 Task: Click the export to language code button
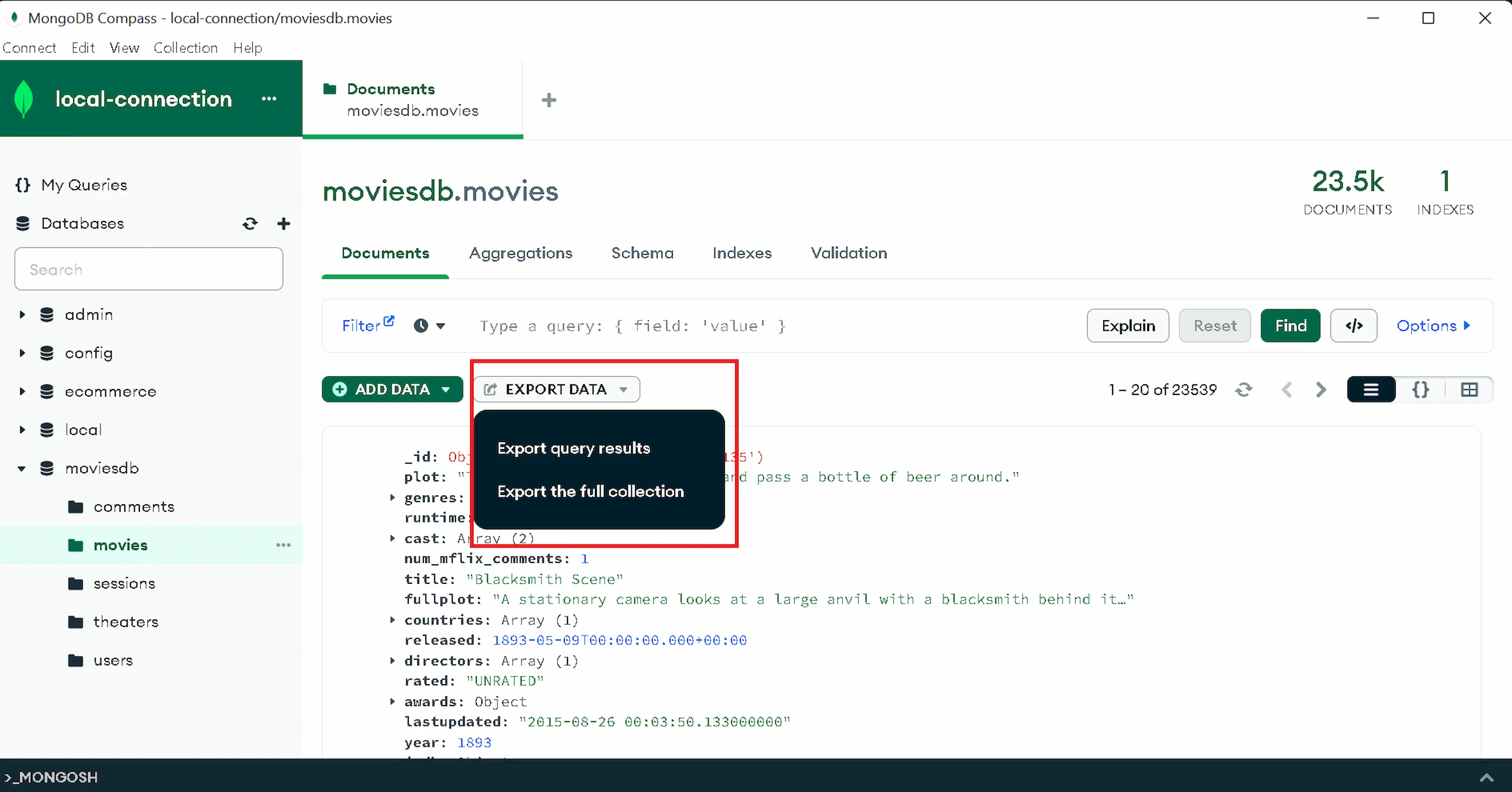click(1353, 325)
